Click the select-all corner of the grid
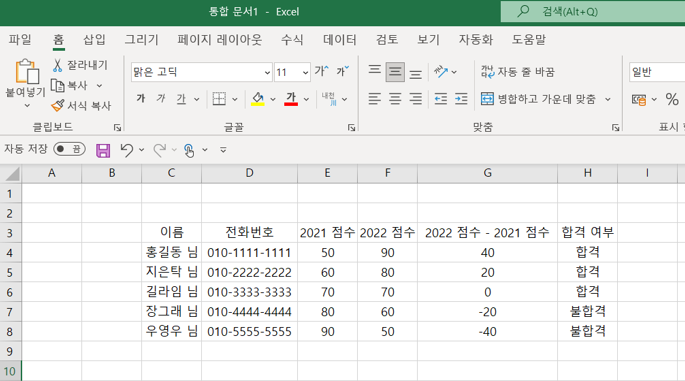 click(11, 173)
